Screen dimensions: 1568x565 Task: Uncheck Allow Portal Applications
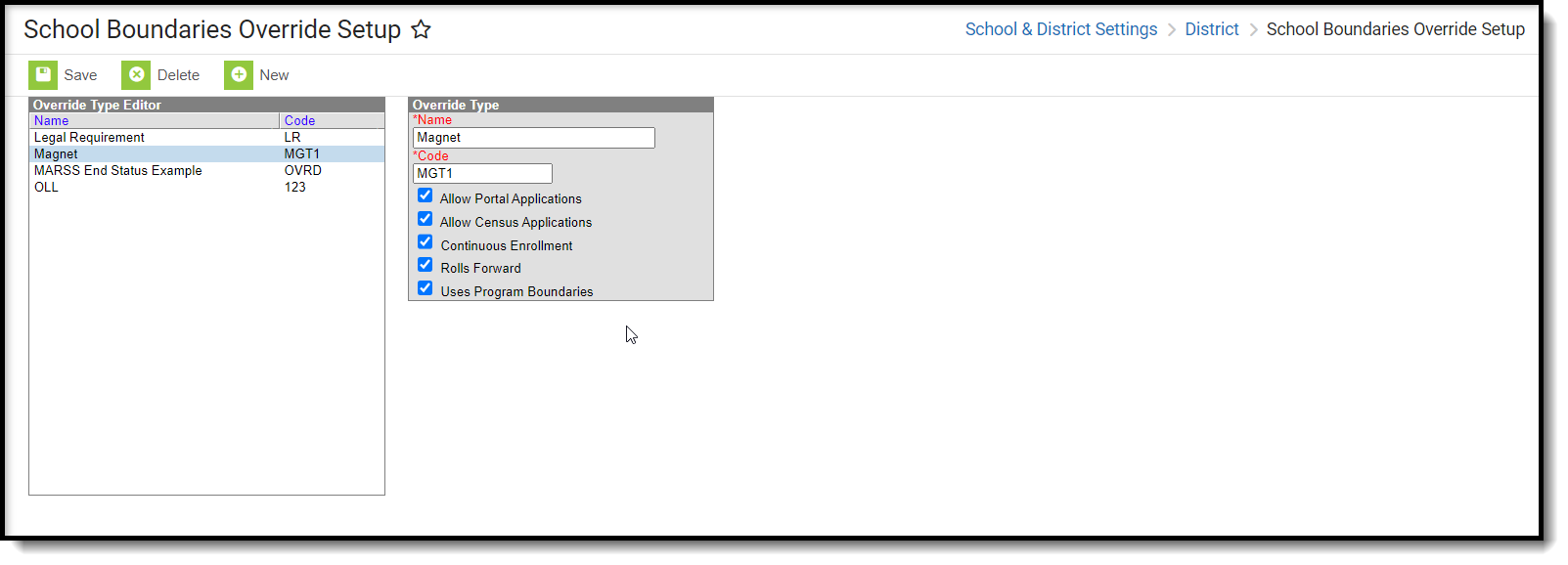426,196
